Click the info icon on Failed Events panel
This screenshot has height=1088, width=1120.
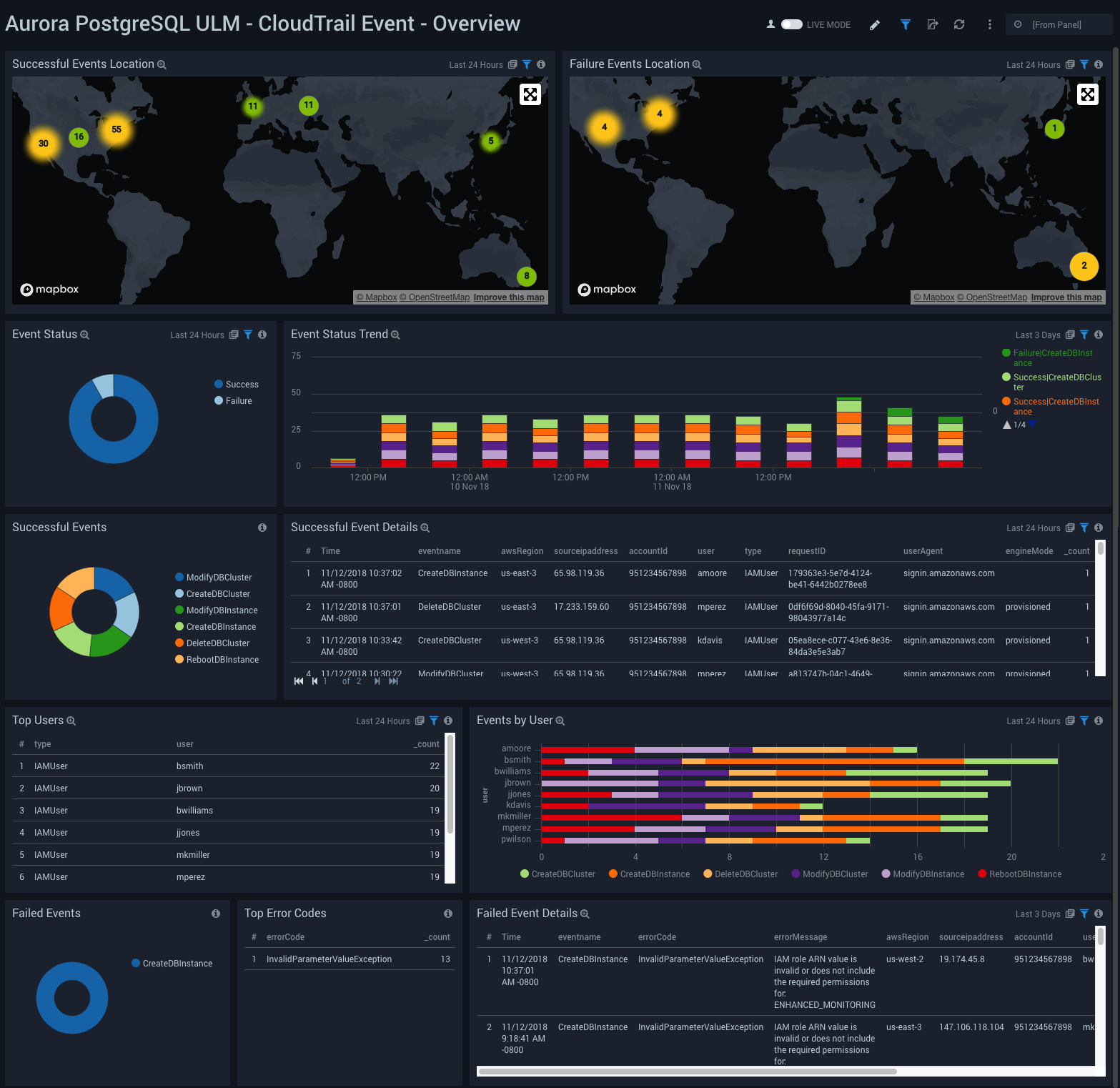point(215,914)
